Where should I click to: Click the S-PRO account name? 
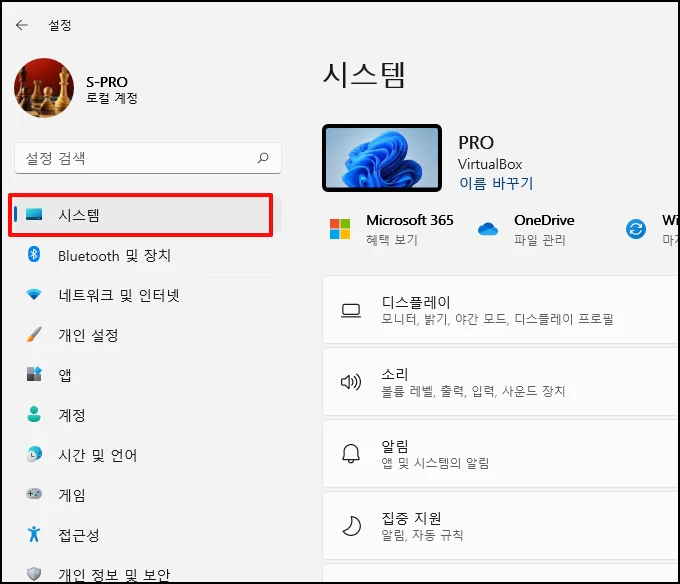(107, 82)
